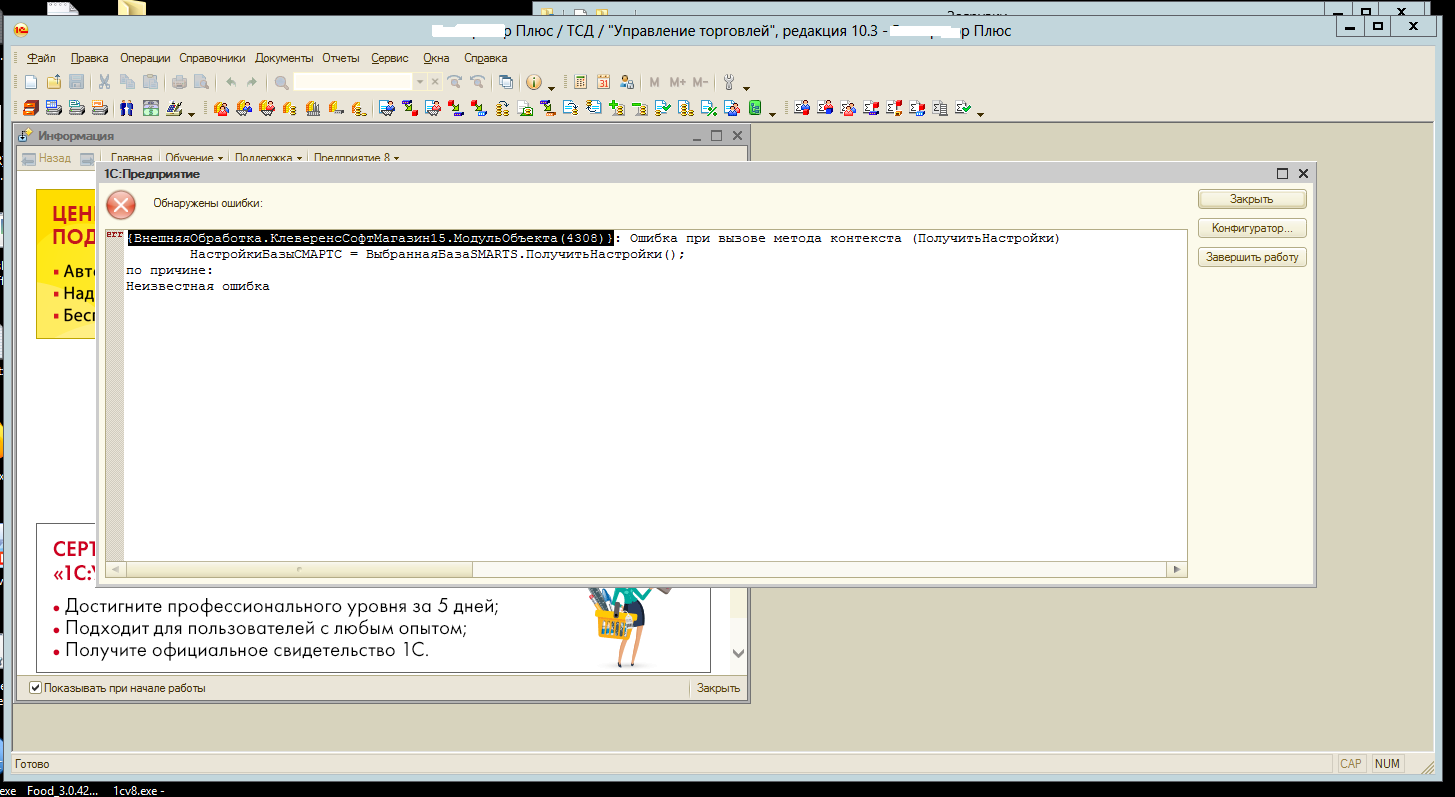Click the sigma icon with green checkmark

pyautogui.click(x=963, y=108)
